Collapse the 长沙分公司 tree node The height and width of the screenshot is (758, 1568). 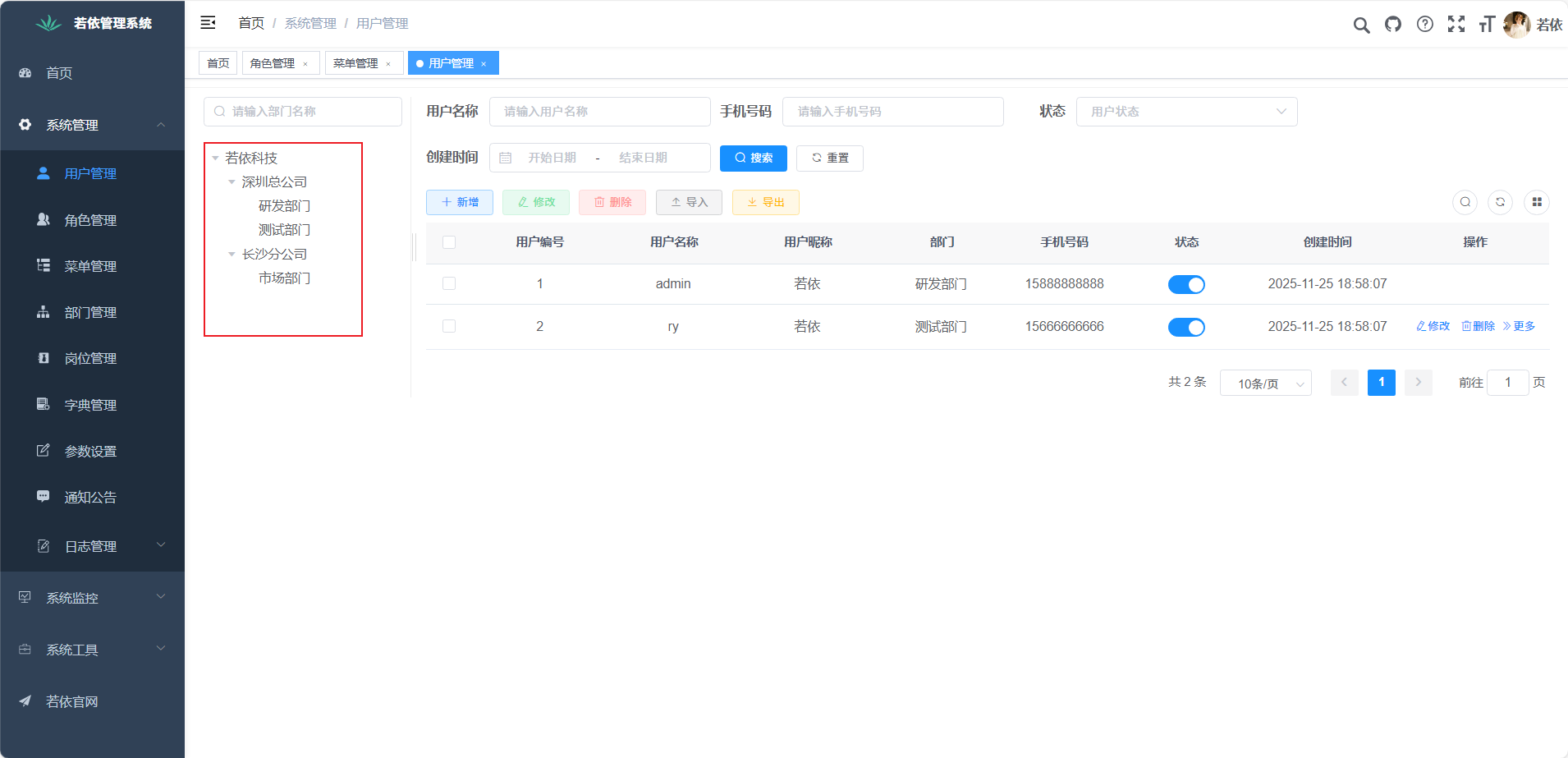pos(232,255)
